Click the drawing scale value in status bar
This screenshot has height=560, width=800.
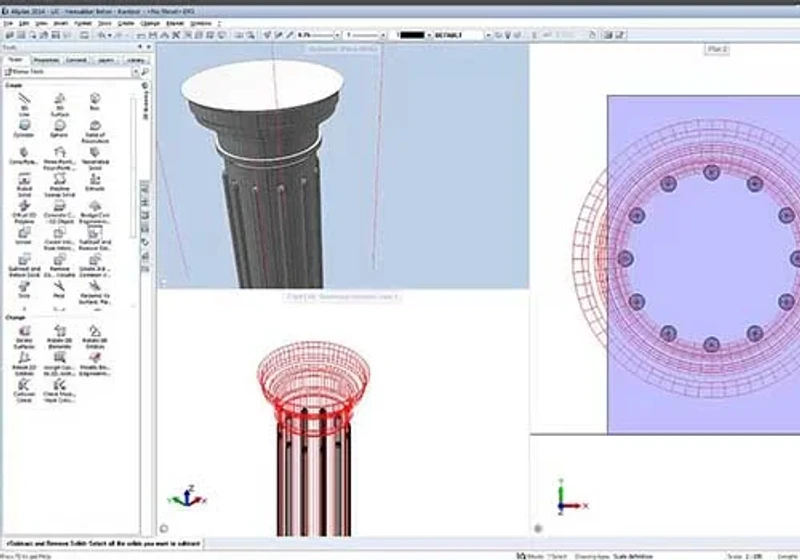click(754, 556)
